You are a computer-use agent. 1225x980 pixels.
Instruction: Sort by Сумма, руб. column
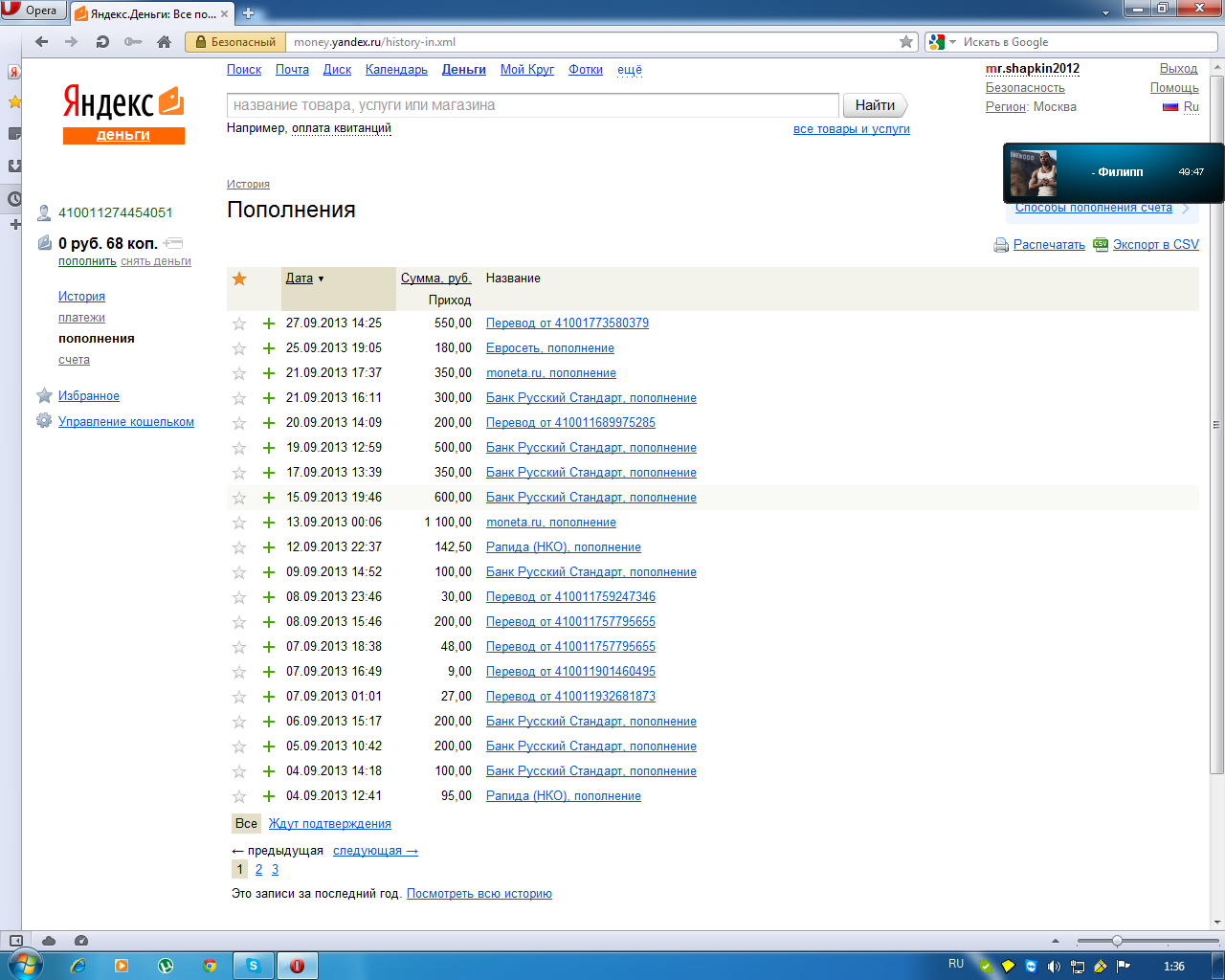(x=435, y=278)
